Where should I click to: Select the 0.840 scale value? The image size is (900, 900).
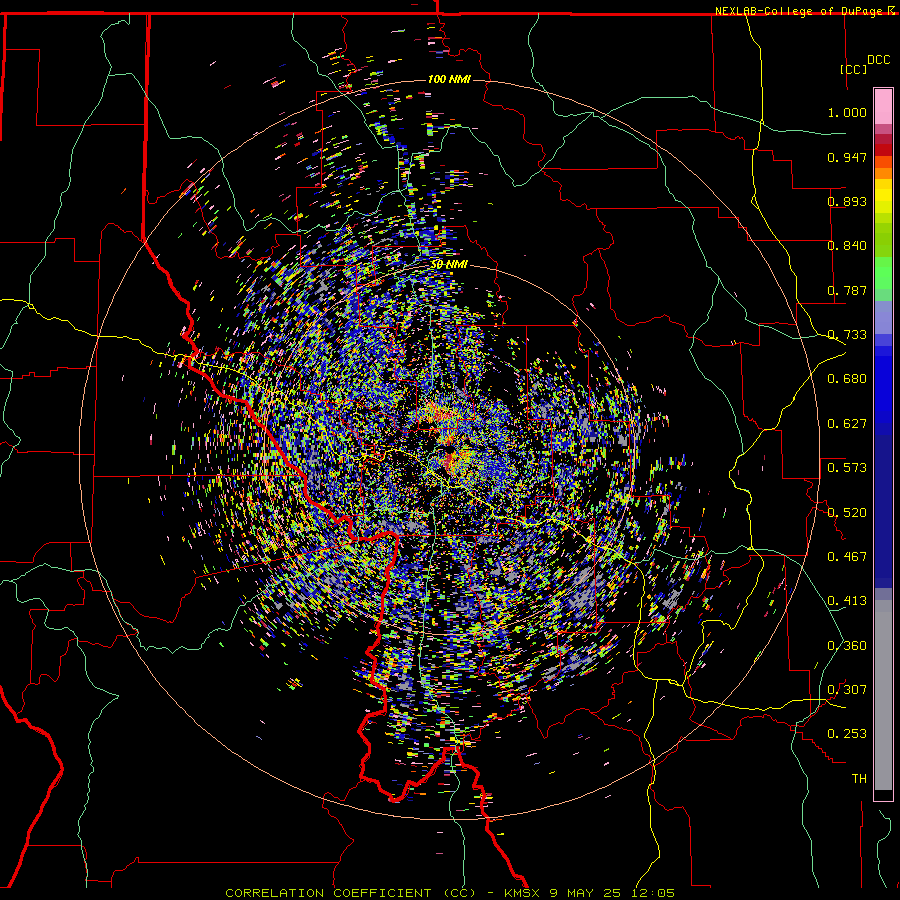847,246
